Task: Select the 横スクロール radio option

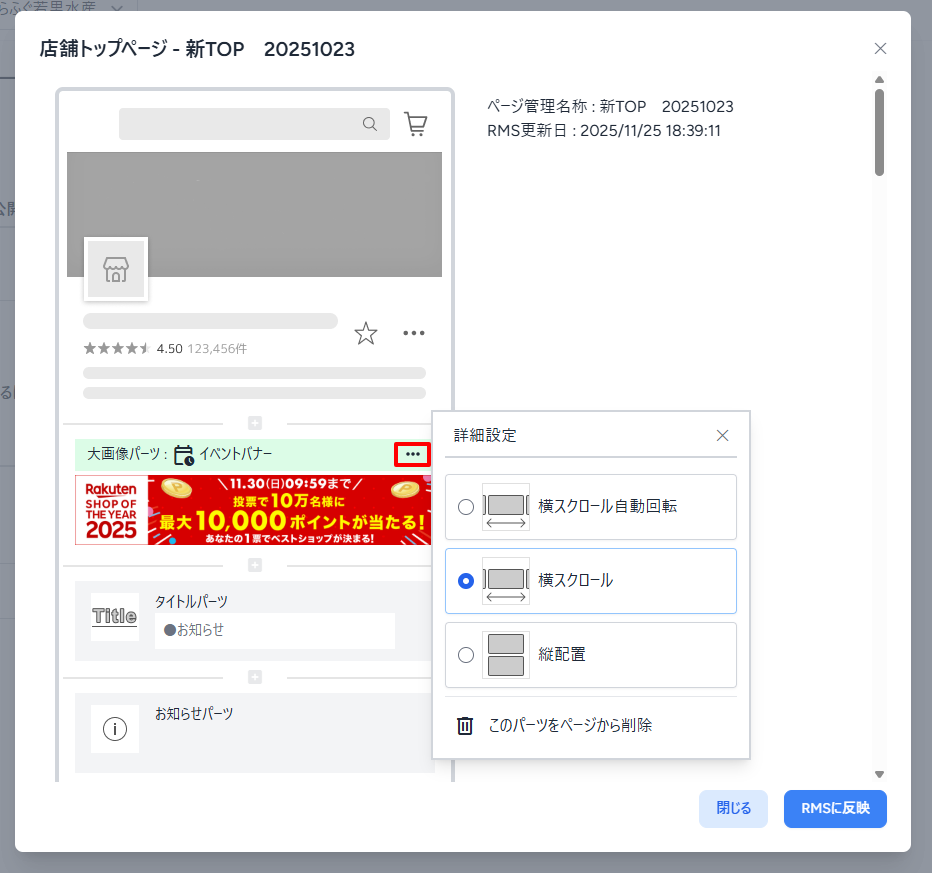Action: (466, 581)
